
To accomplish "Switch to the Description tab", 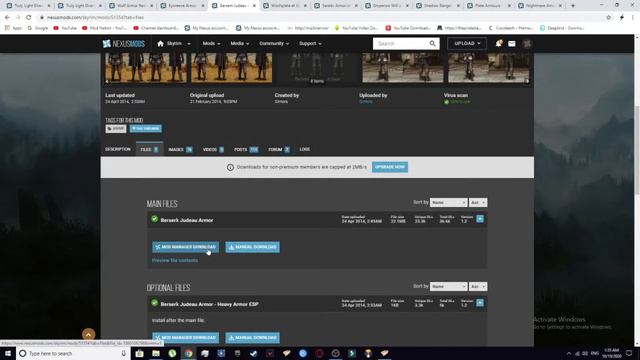I will (118, 149).
